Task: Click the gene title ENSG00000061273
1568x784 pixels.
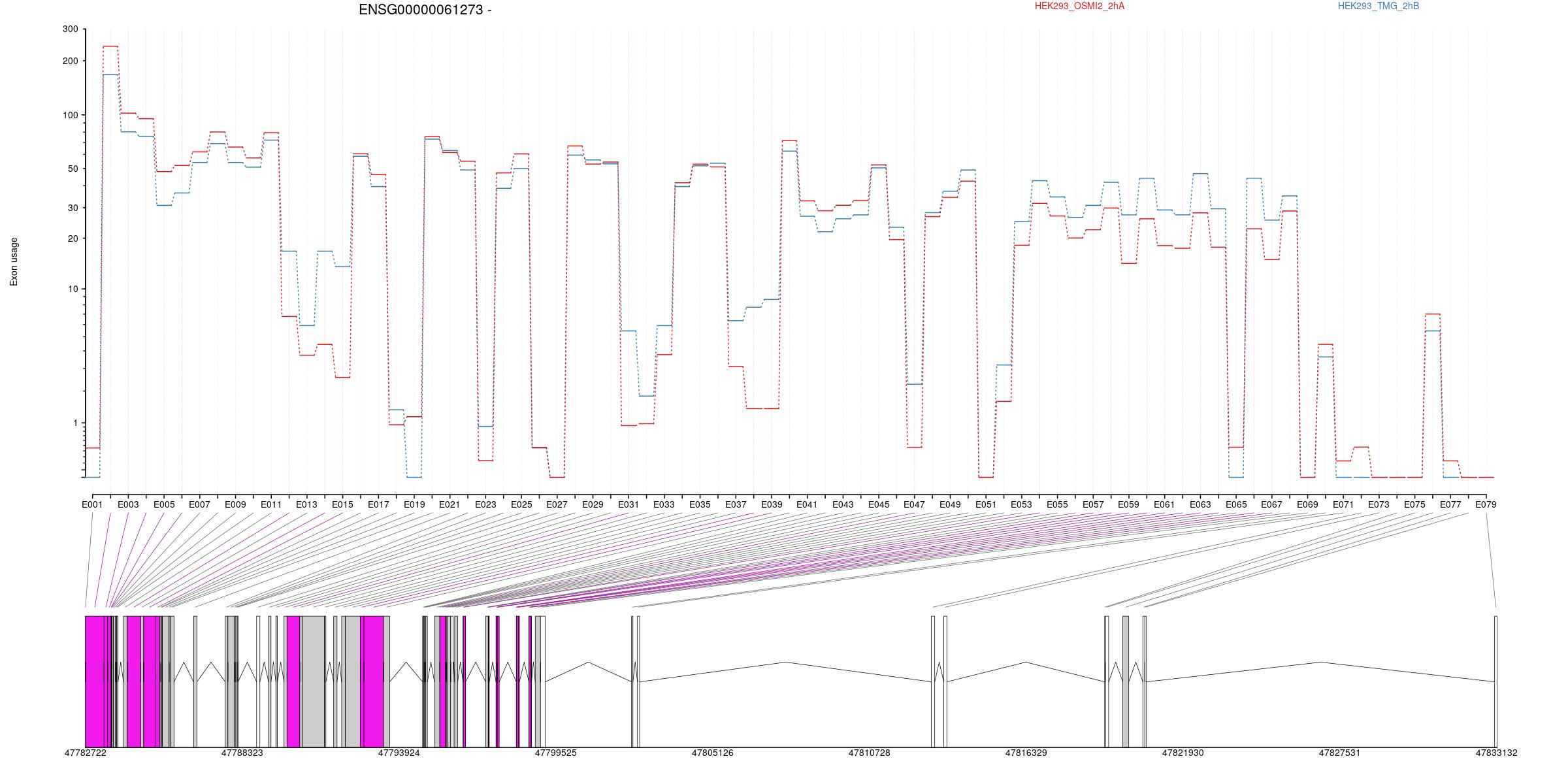Action: (x=421, y=10)
